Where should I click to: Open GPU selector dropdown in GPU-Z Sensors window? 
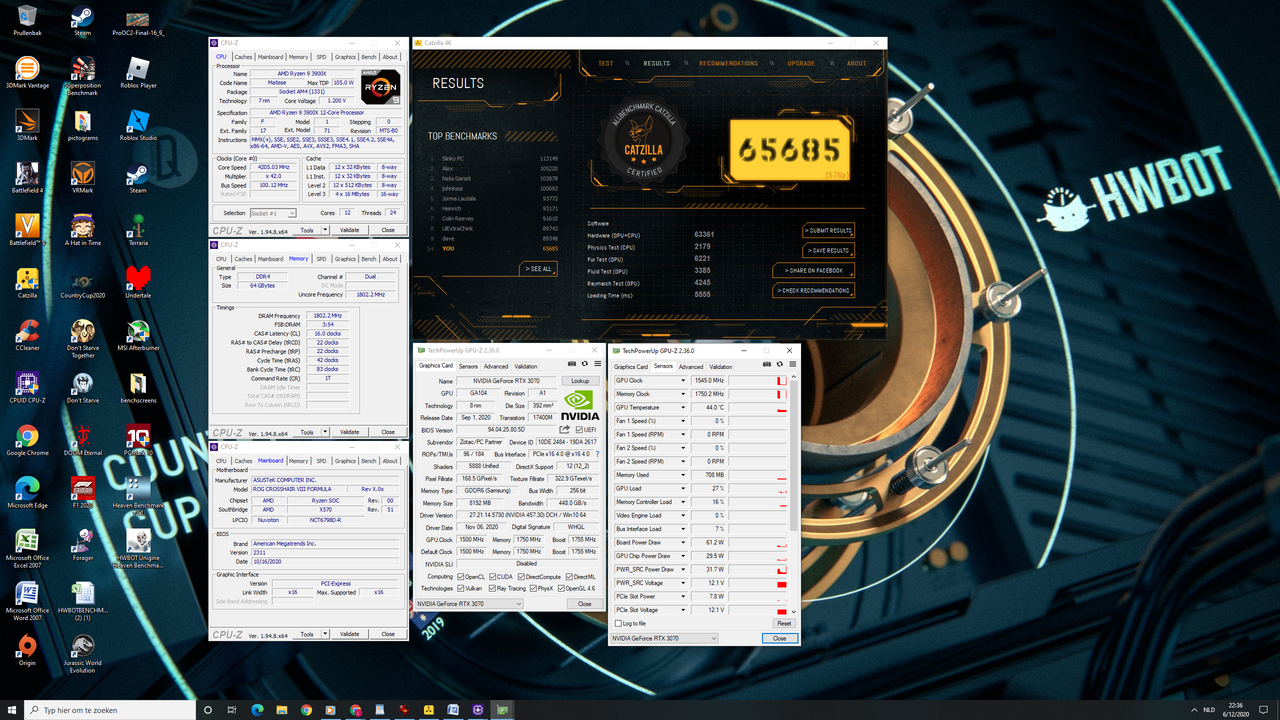coord(665,638)
